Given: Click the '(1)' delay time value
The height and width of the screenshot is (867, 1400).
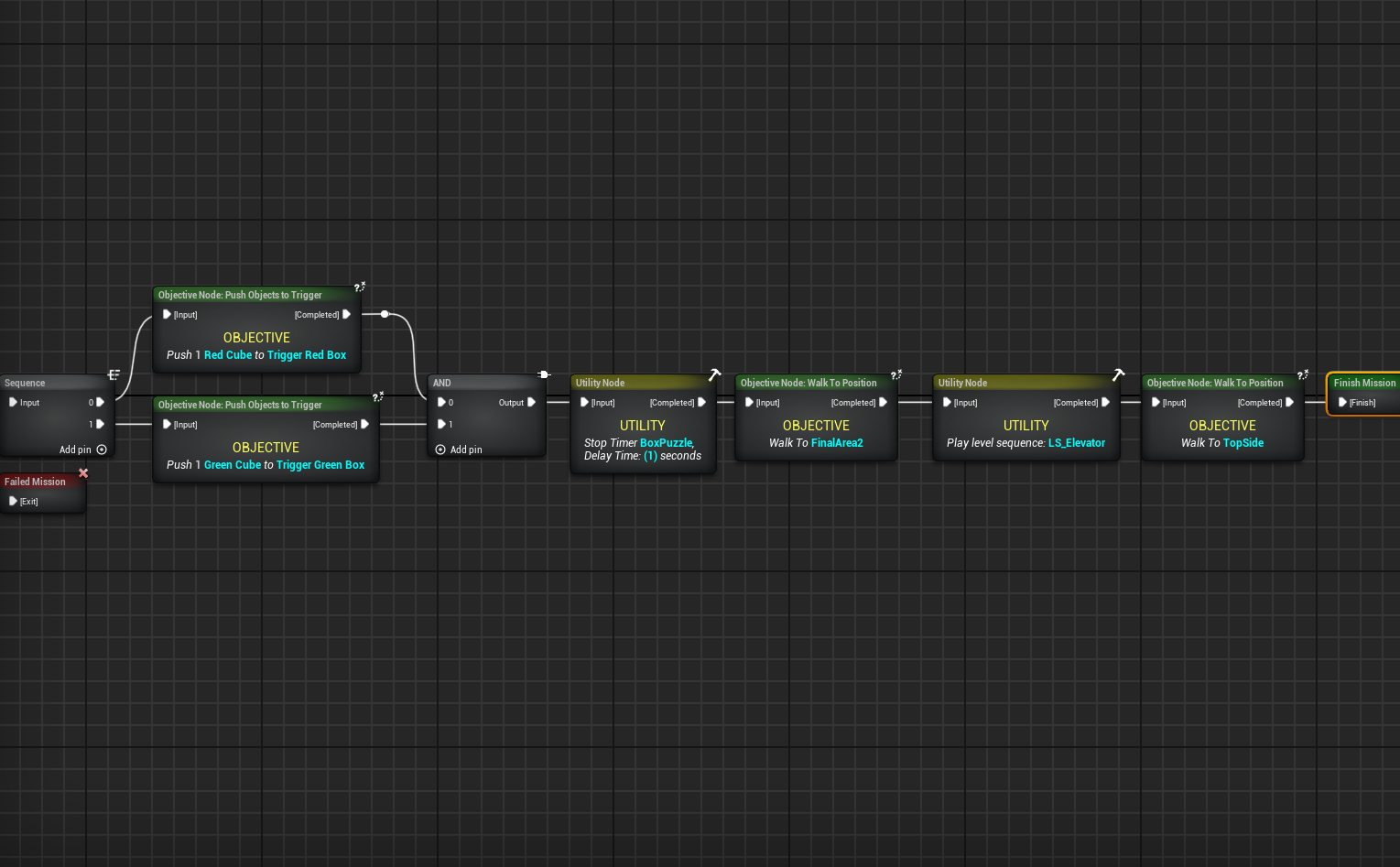Looking at the screenshot, I should (650, 456).
